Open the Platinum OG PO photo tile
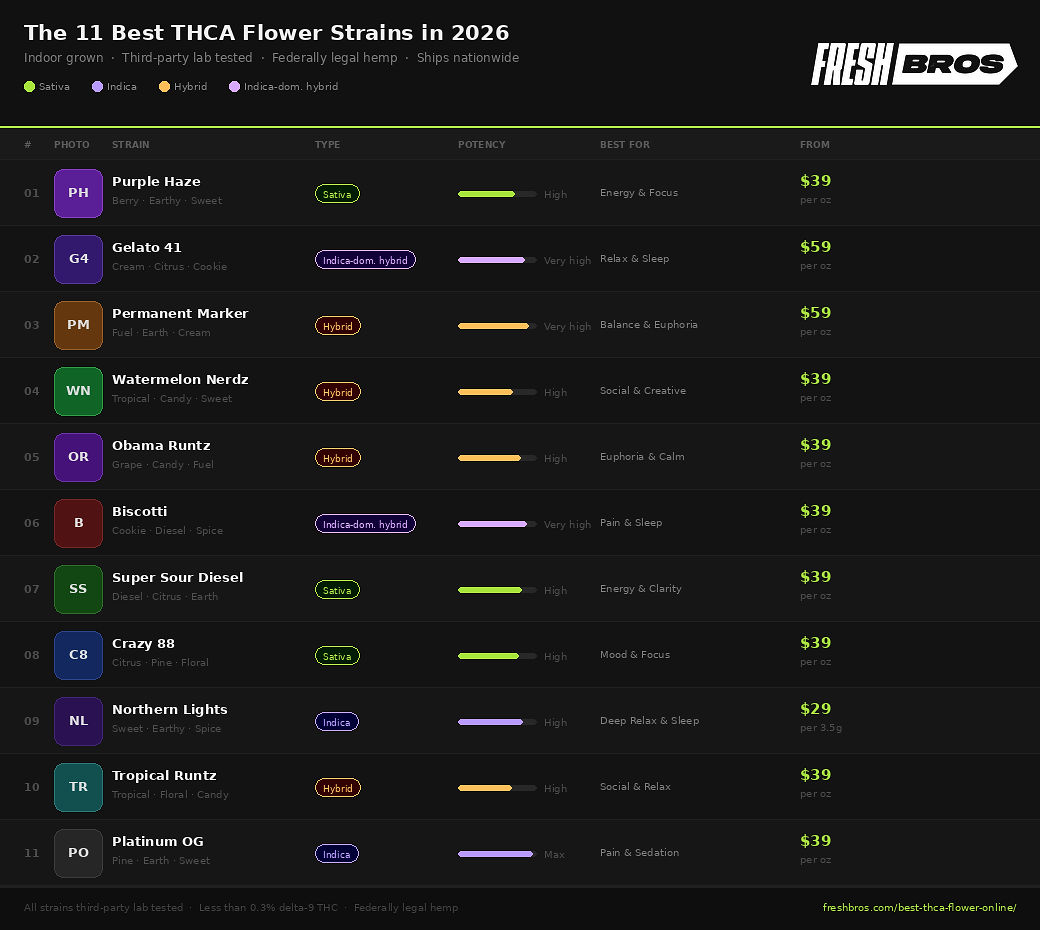This screenshot has width=1040, height=930. click(78, 853)
